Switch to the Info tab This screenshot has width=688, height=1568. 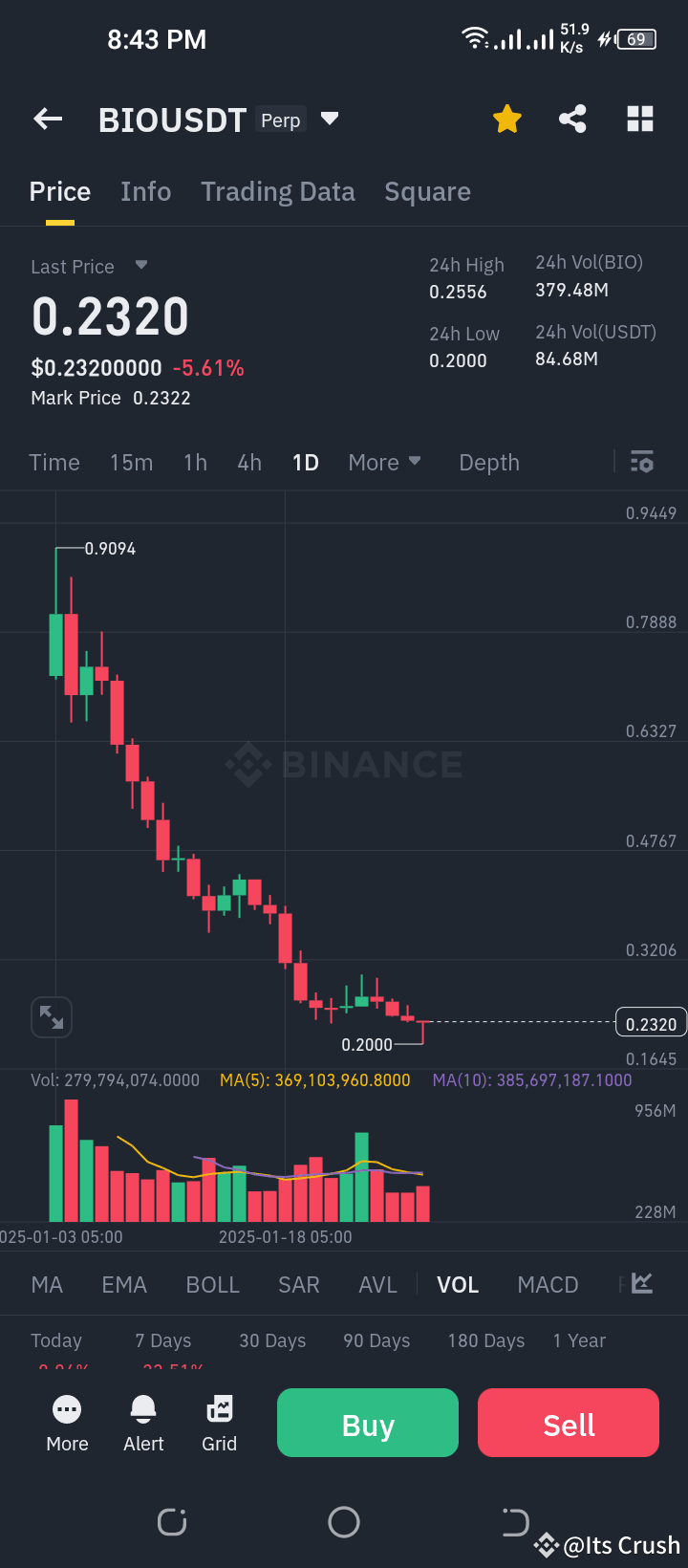click(145, 191)
